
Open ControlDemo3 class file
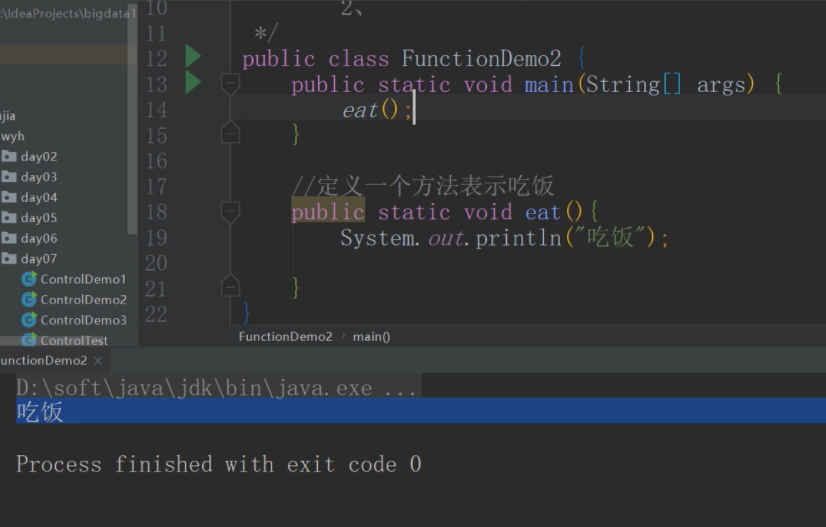83,320
